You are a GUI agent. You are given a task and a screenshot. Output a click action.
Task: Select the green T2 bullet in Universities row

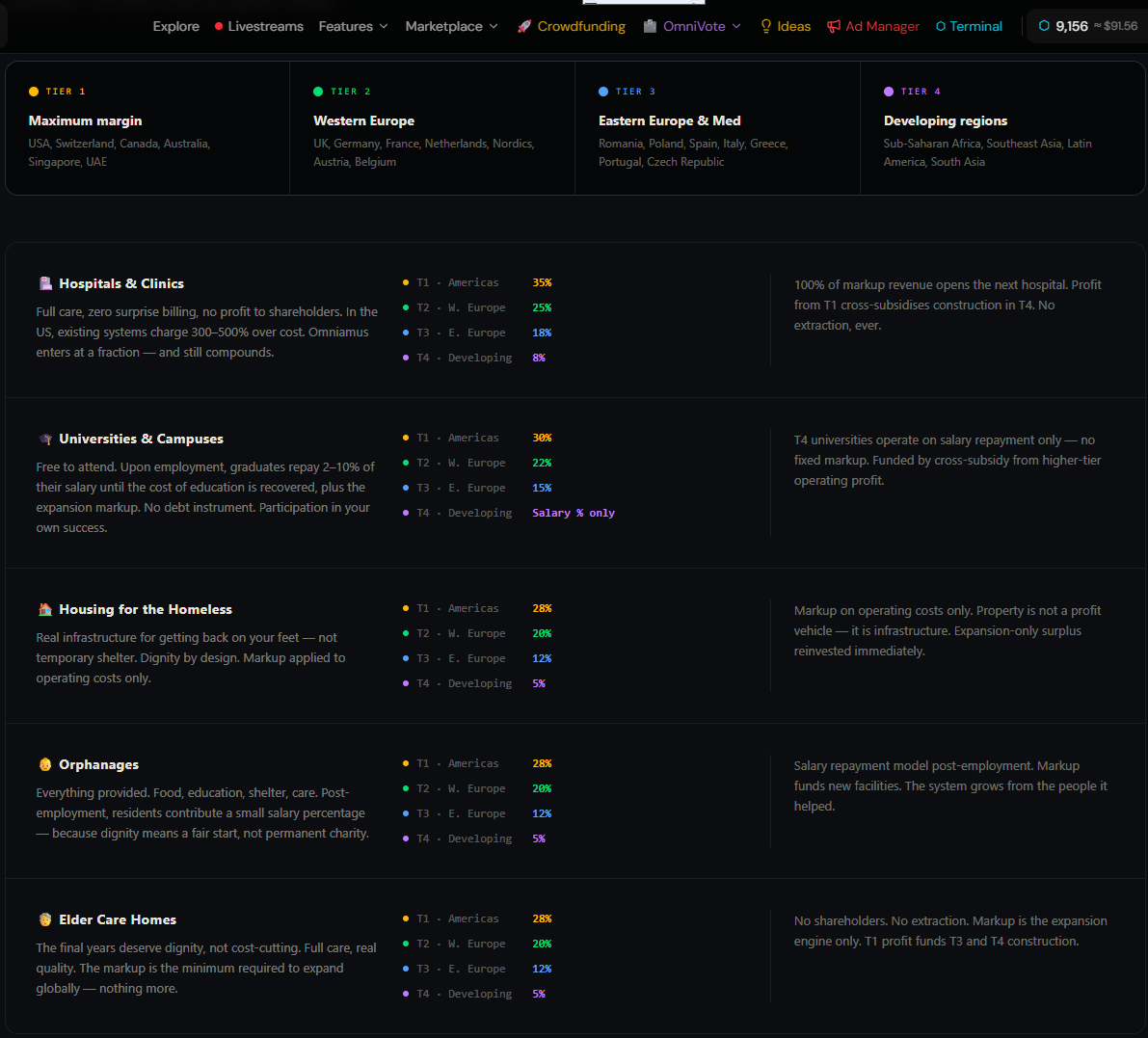[x=406, y=463]
